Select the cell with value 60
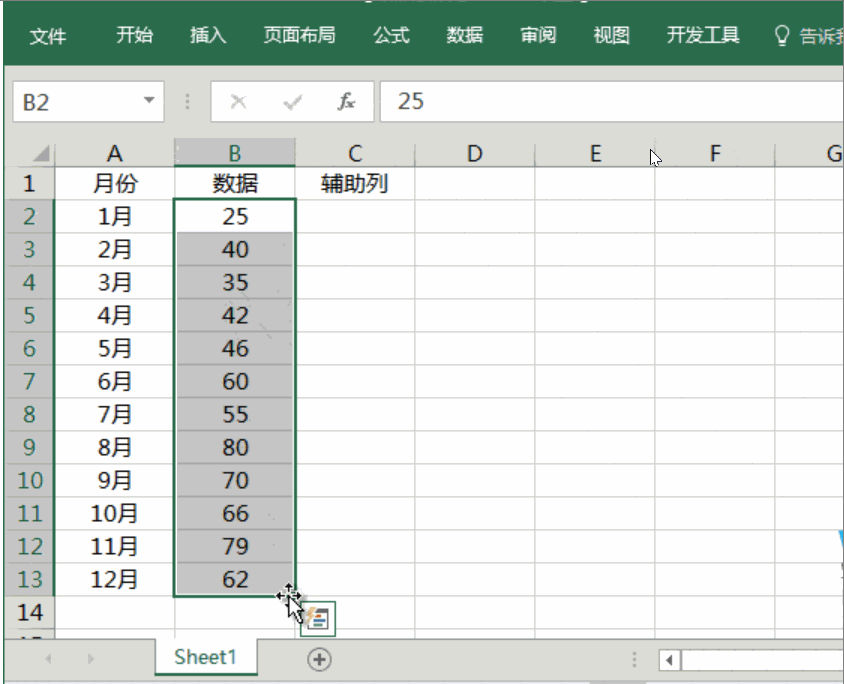Viewport: 844px width, 684px height. pyautogui.click(x=235, y=382)
